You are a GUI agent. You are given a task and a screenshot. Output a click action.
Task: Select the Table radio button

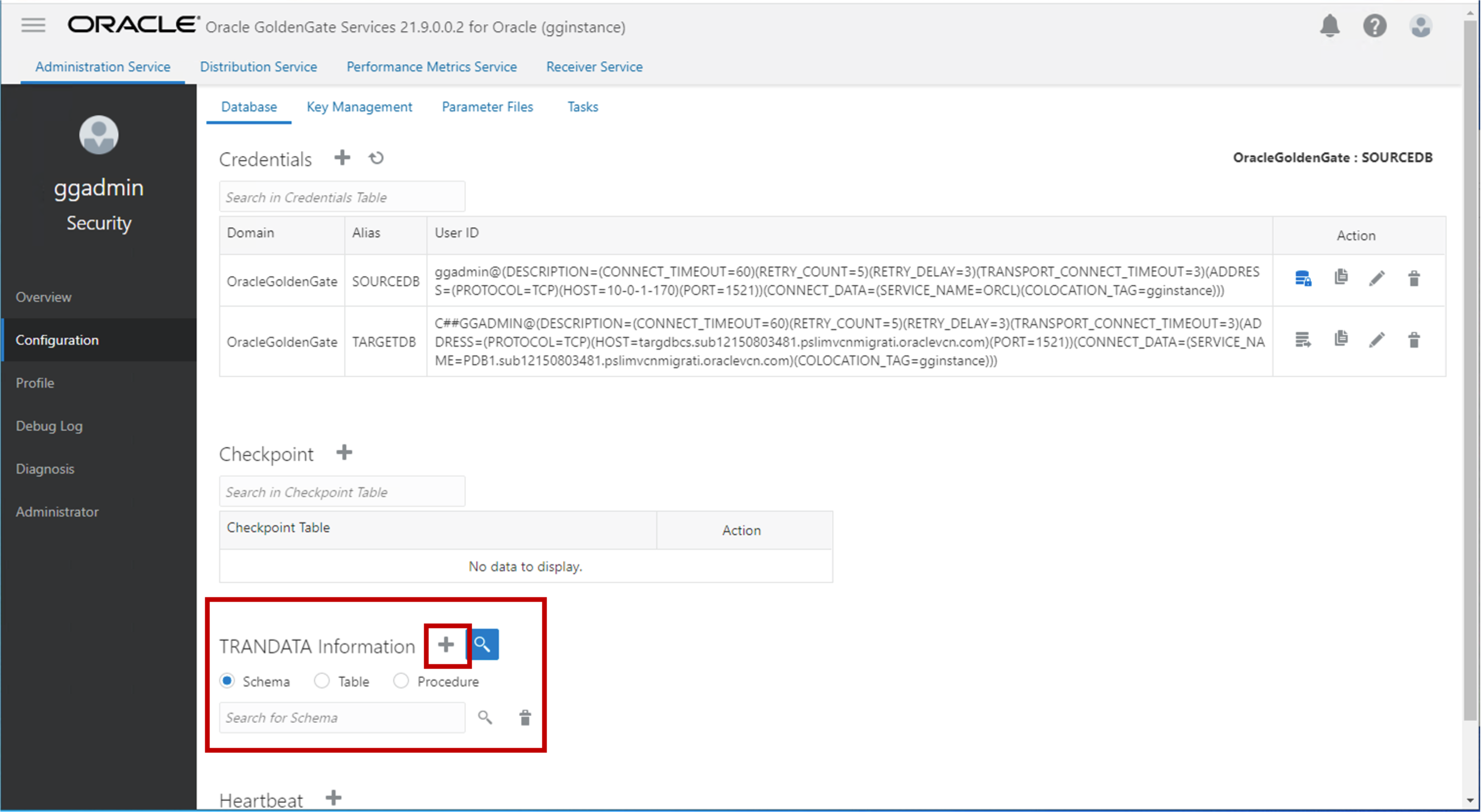point(321,681)
